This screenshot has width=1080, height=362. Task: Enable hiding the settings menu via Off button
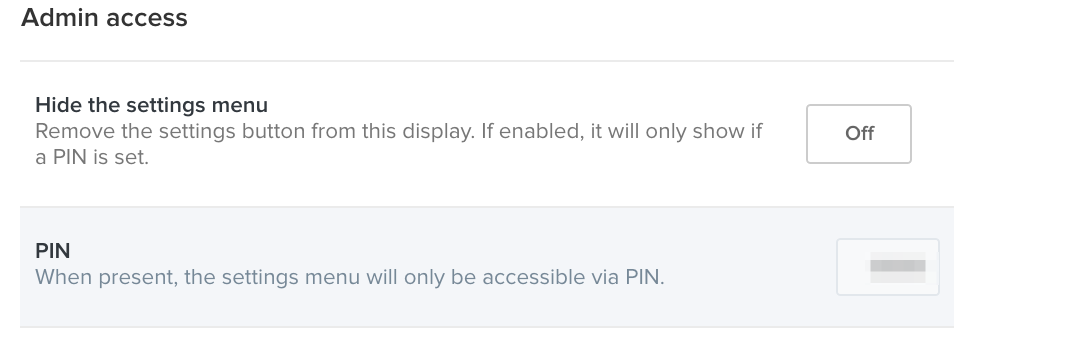[x=858, y=134]
